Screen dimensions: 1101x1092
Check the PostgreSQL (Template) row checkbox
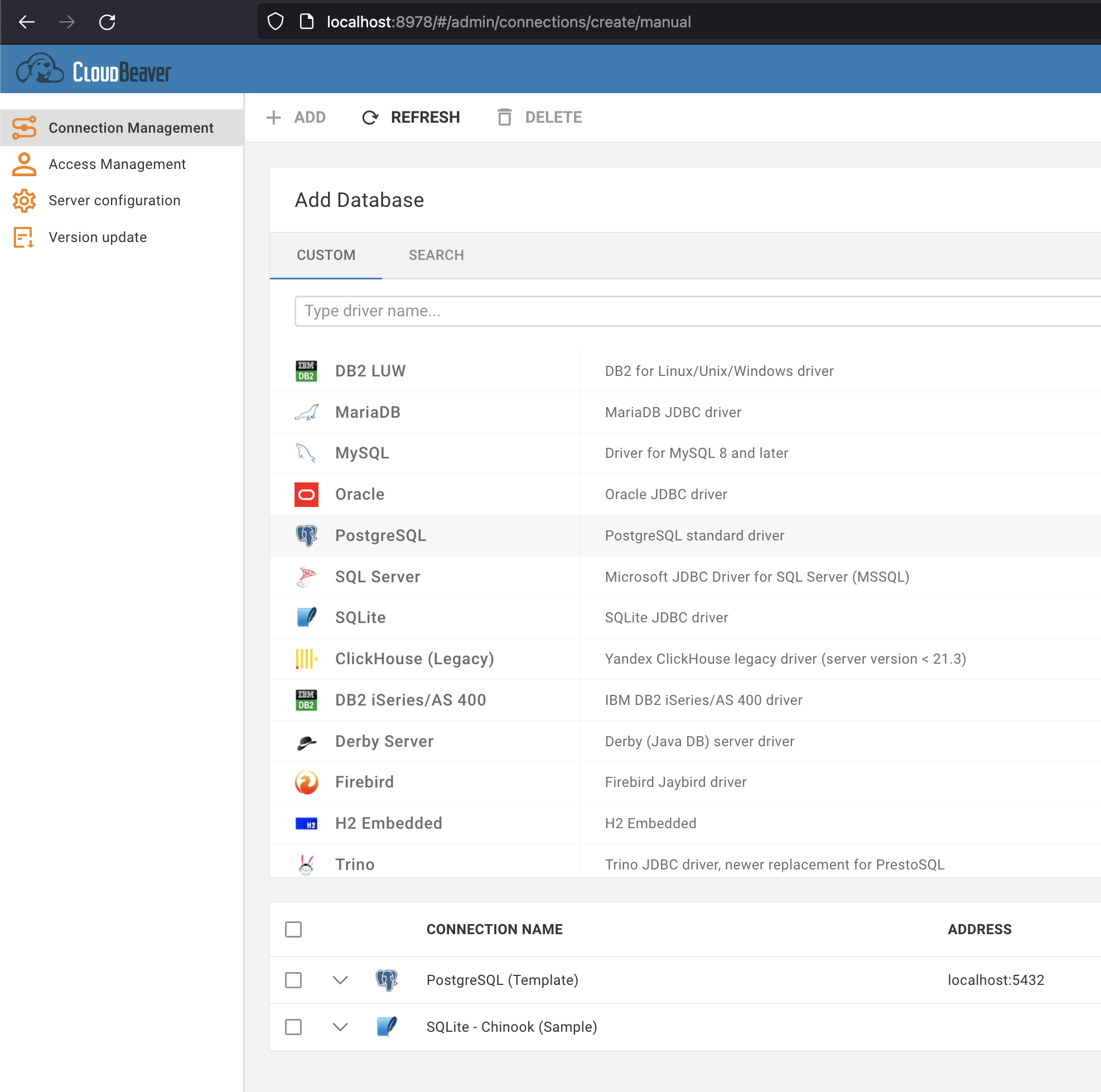point(293,980)
